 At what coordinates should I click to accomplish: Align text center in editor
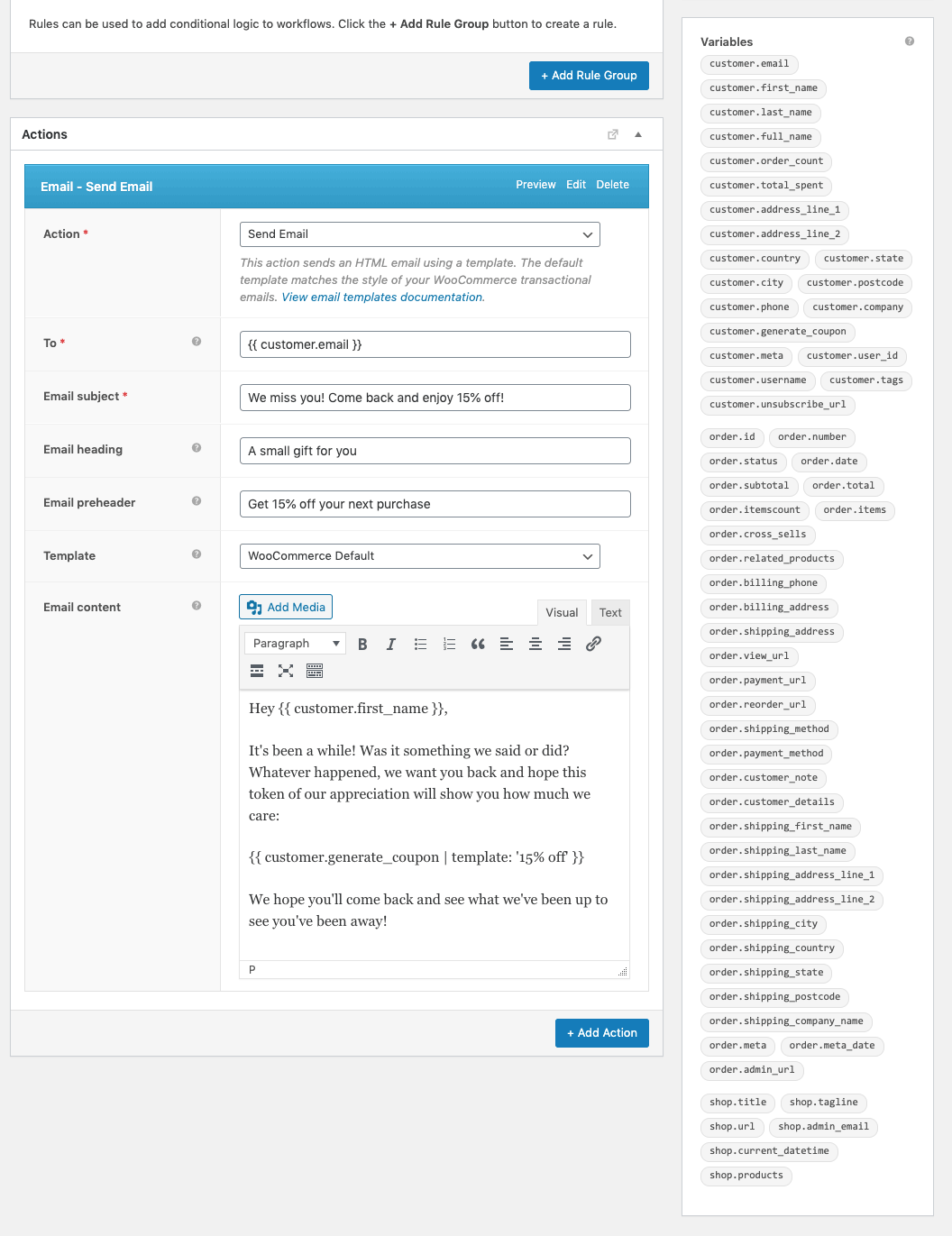535,644
